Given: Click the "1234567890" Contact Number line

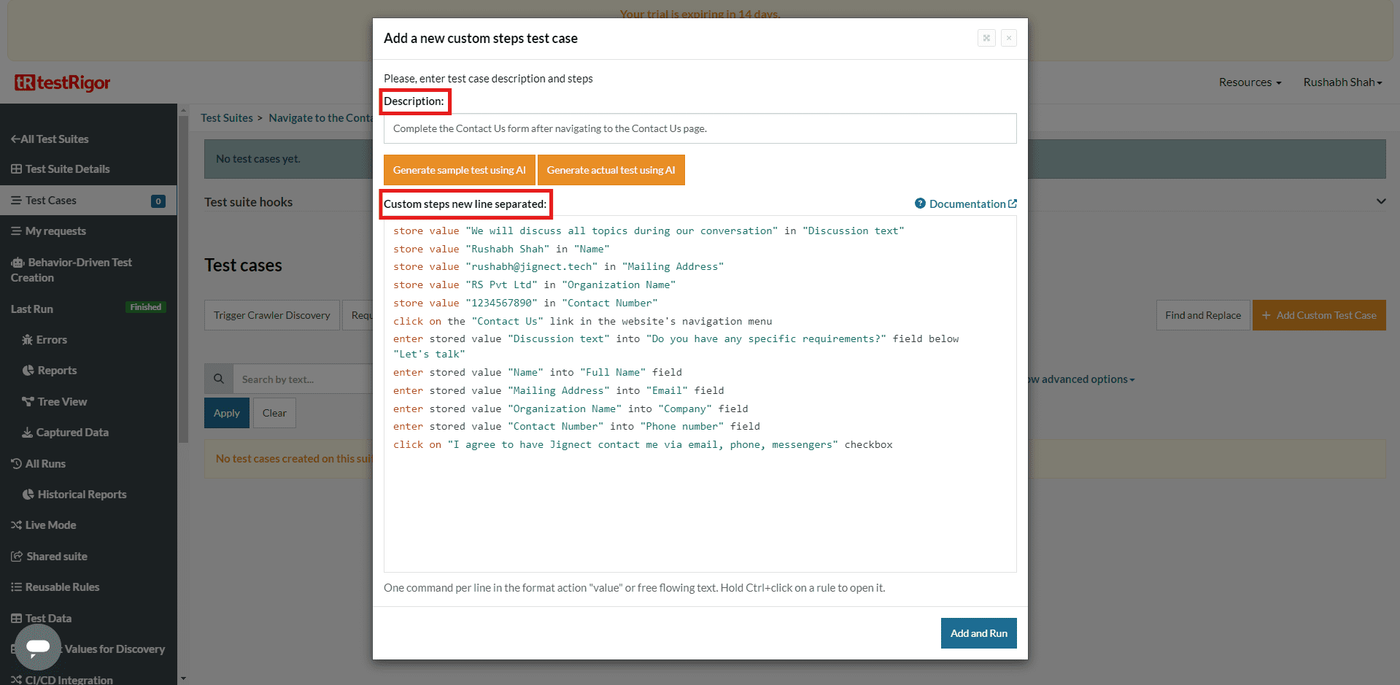Looking at the screenshot, I should point(525,303).
